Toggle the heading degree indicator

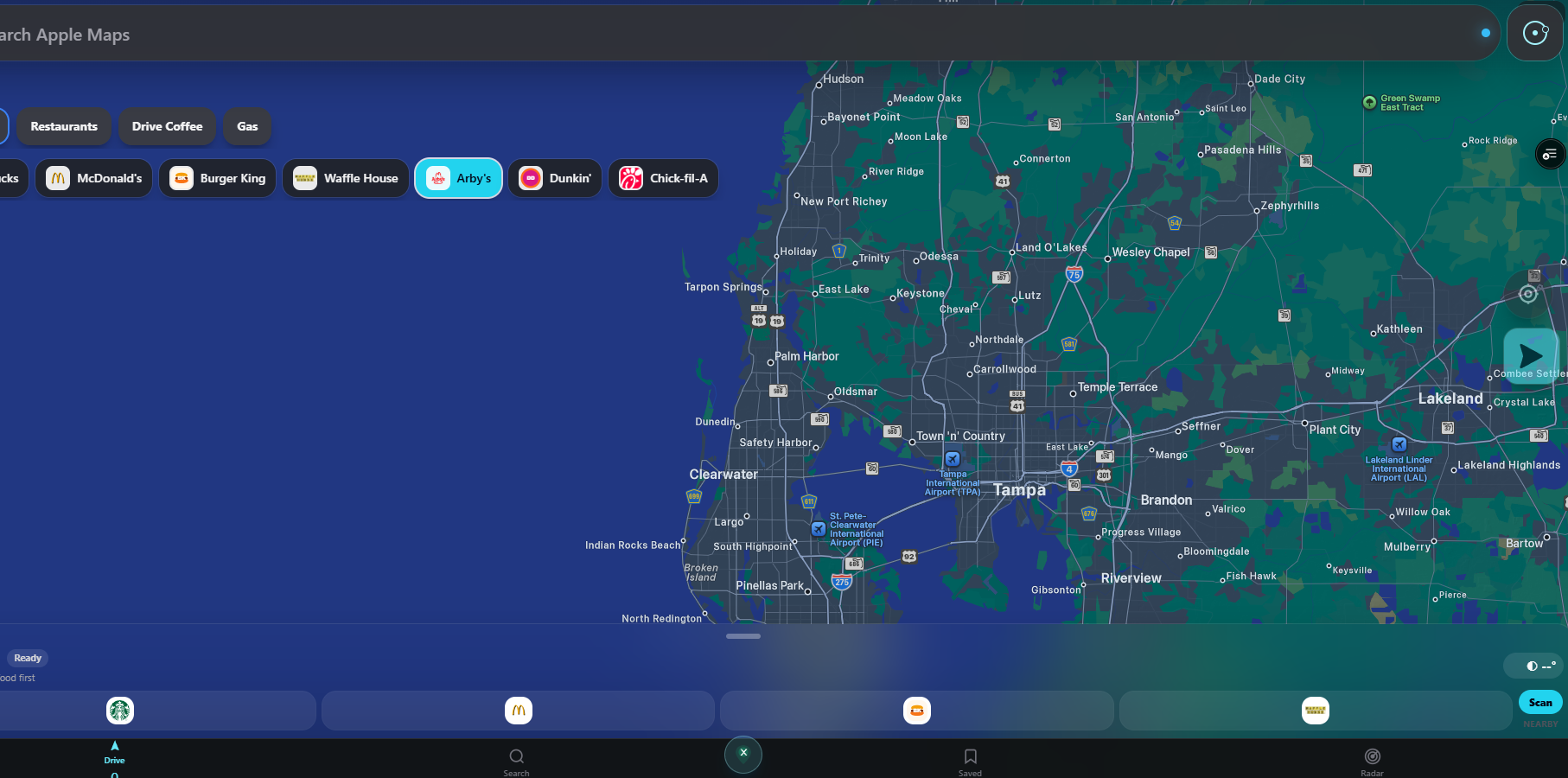[x=1535, y=666]
